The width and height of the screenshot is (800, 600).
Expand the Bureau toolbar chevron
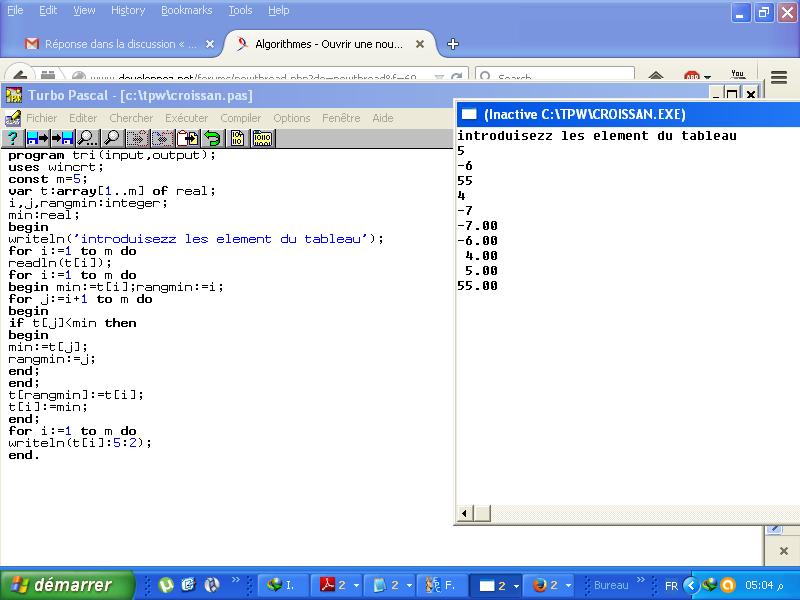(641, 580)
